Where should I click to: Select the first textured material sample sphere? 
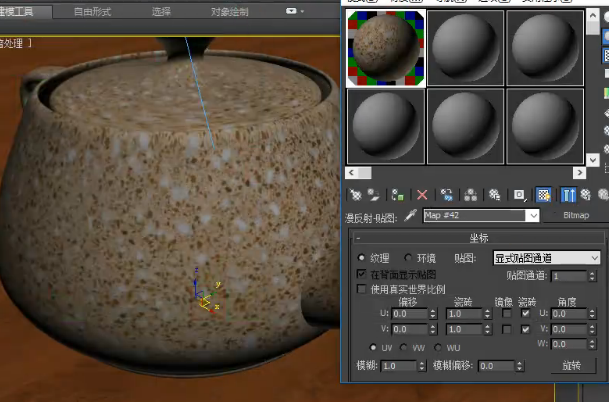click(386, 48)
